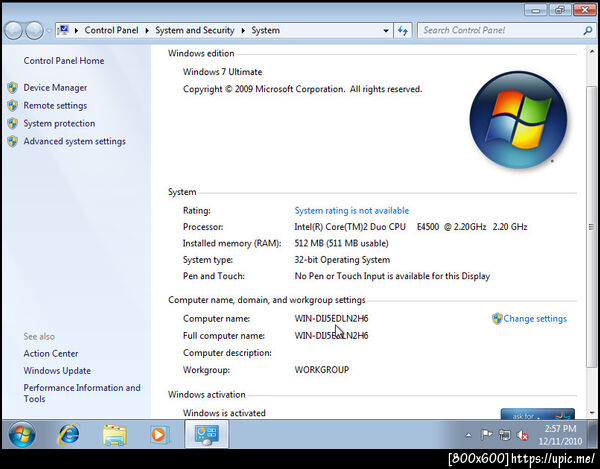600x469 pixels.
Task: Open Action Center link
Action: click(x=51, y=353)
